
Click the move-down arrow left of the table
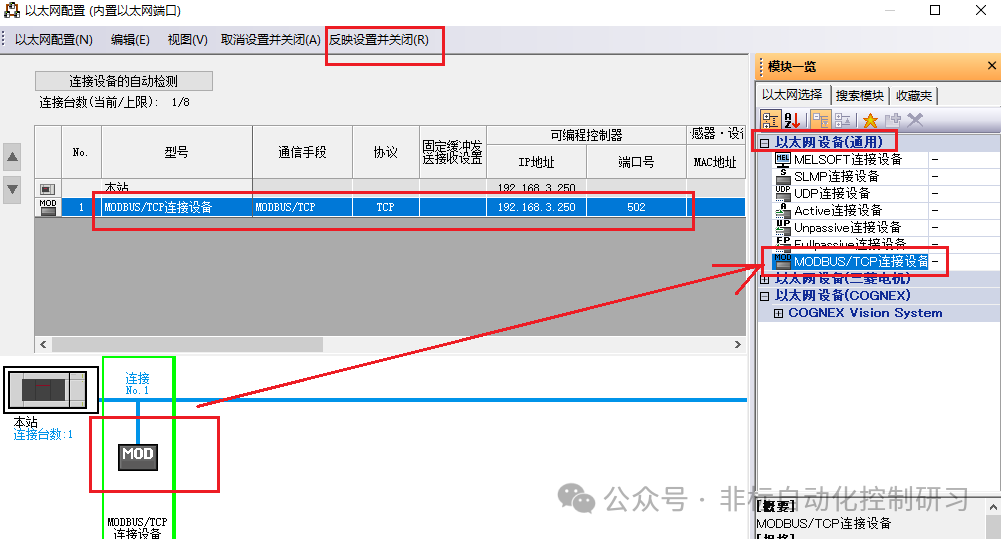pos(12,188)
